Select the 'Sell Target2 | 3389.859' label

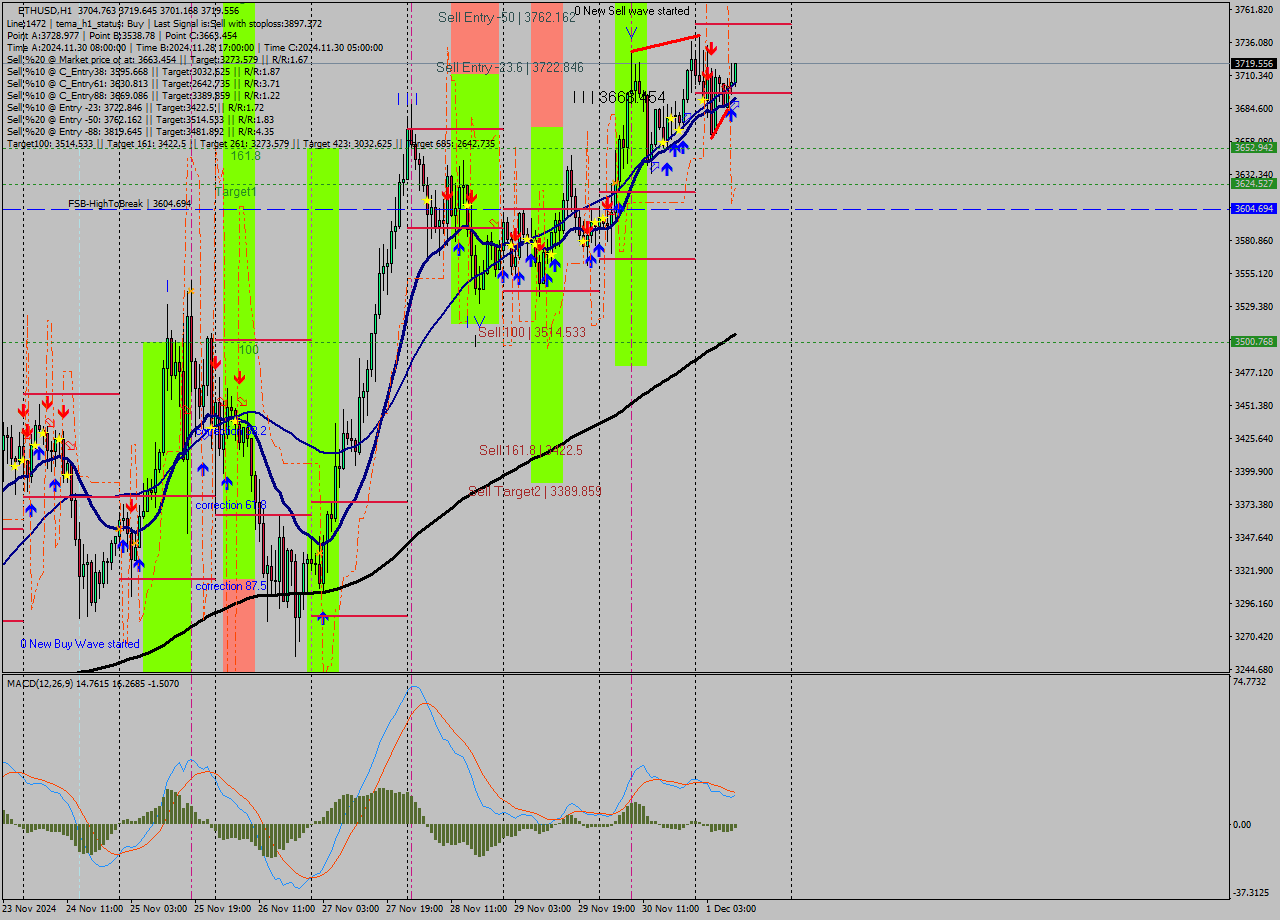(x=535, y=491)
